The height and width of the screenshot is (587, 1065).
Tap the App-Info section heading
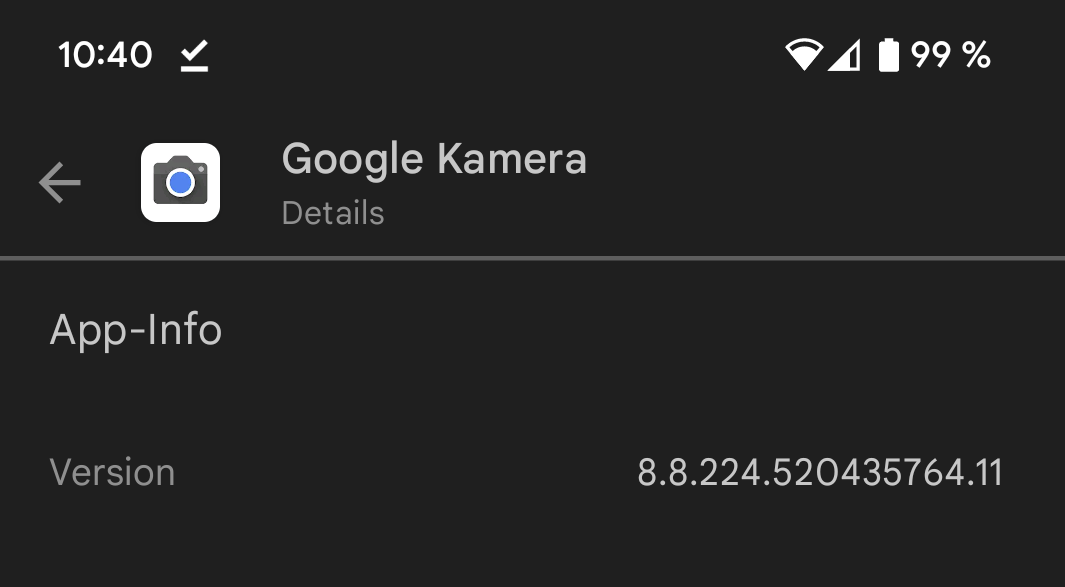[136, 330]
